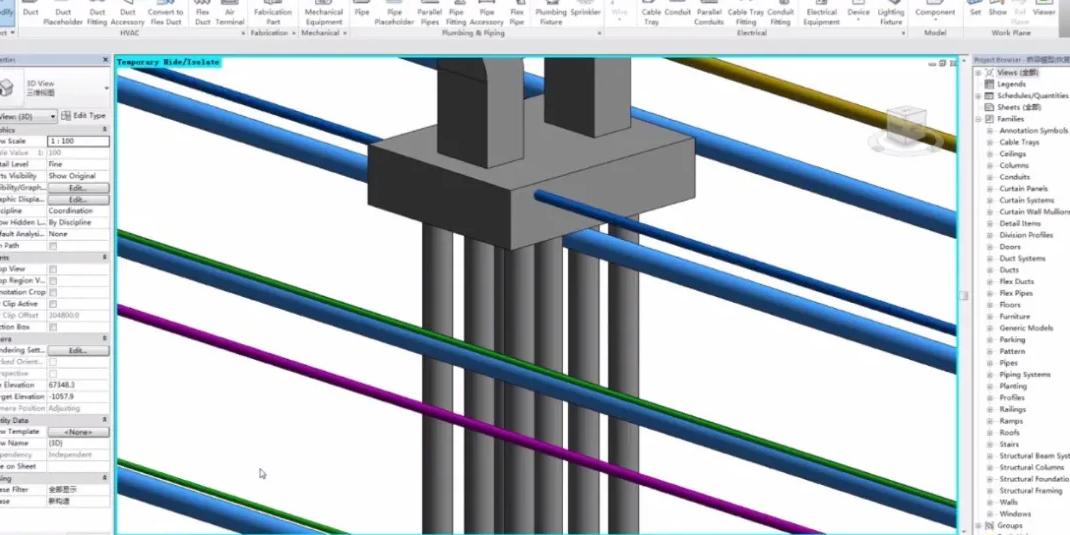Image resolution: width=1070 pixels, height=535 pixels.
Task: Toggle the Far Clip Active checkbox
Action: 53,304
